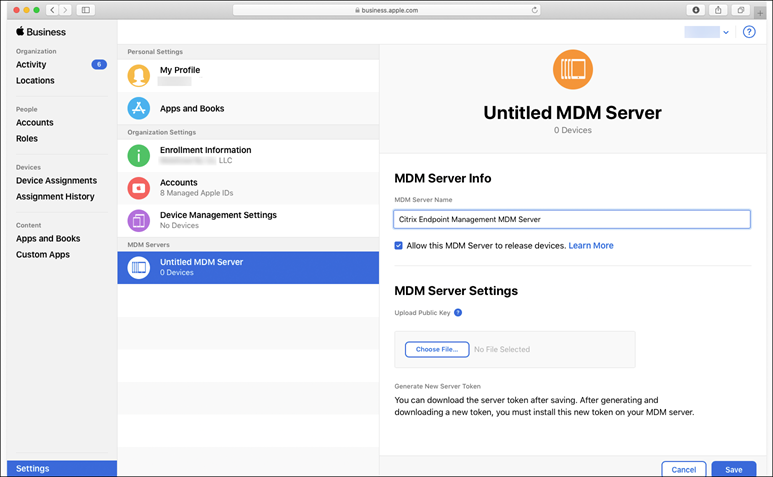Click the red Accounts settings icon

click(x=139, y=188)
